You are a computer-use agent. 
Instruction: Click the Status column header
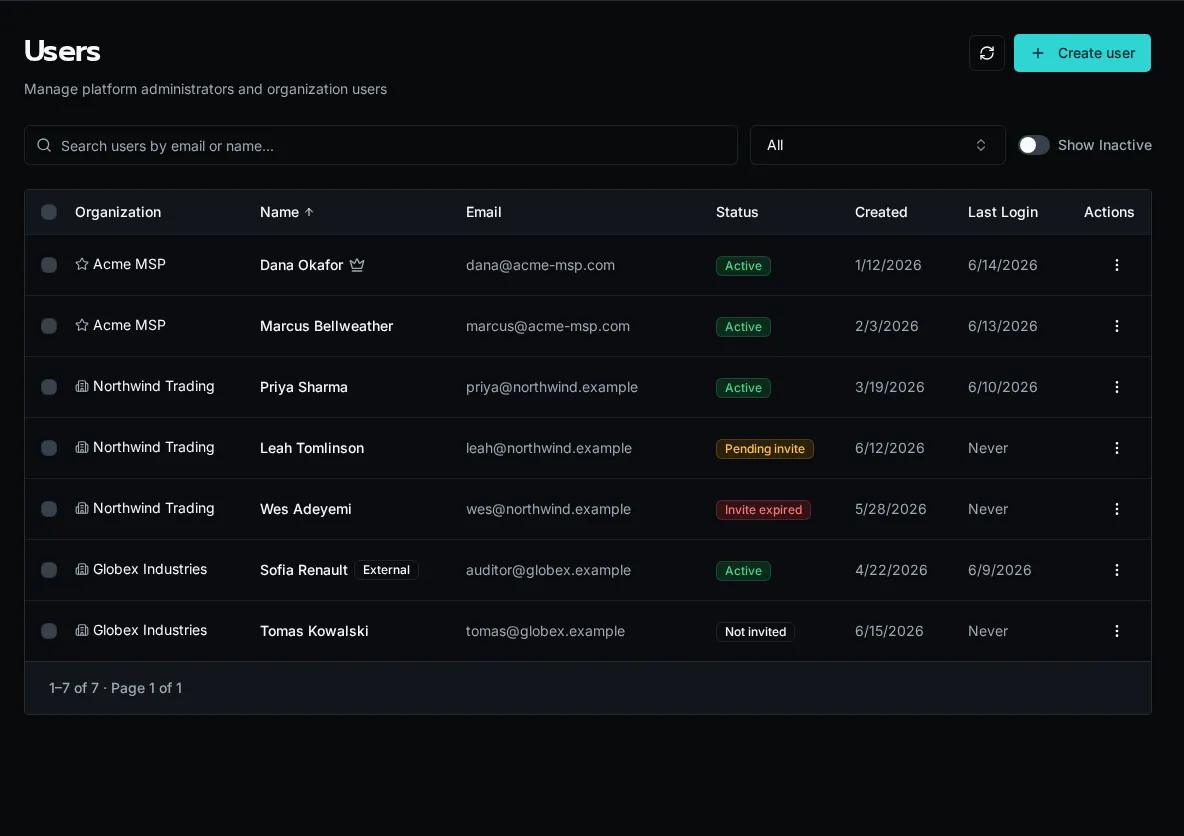(736, 212)
